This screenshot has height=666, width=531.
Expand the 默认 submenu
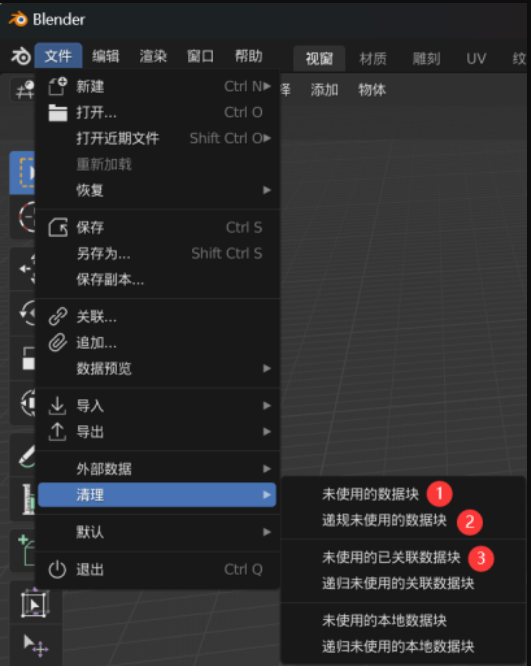(157, 532)
